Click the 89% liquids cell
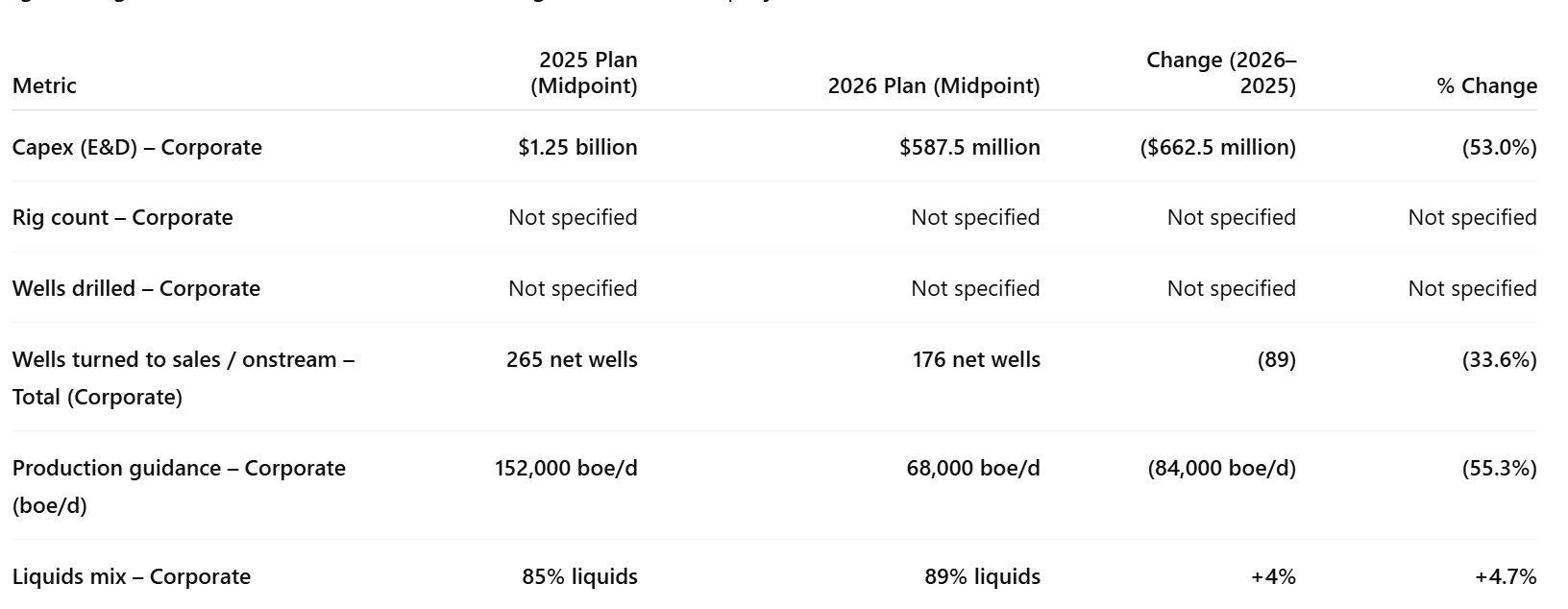Image resolution: width=1568 pixels, height=609 pixels. pos(983,576)
